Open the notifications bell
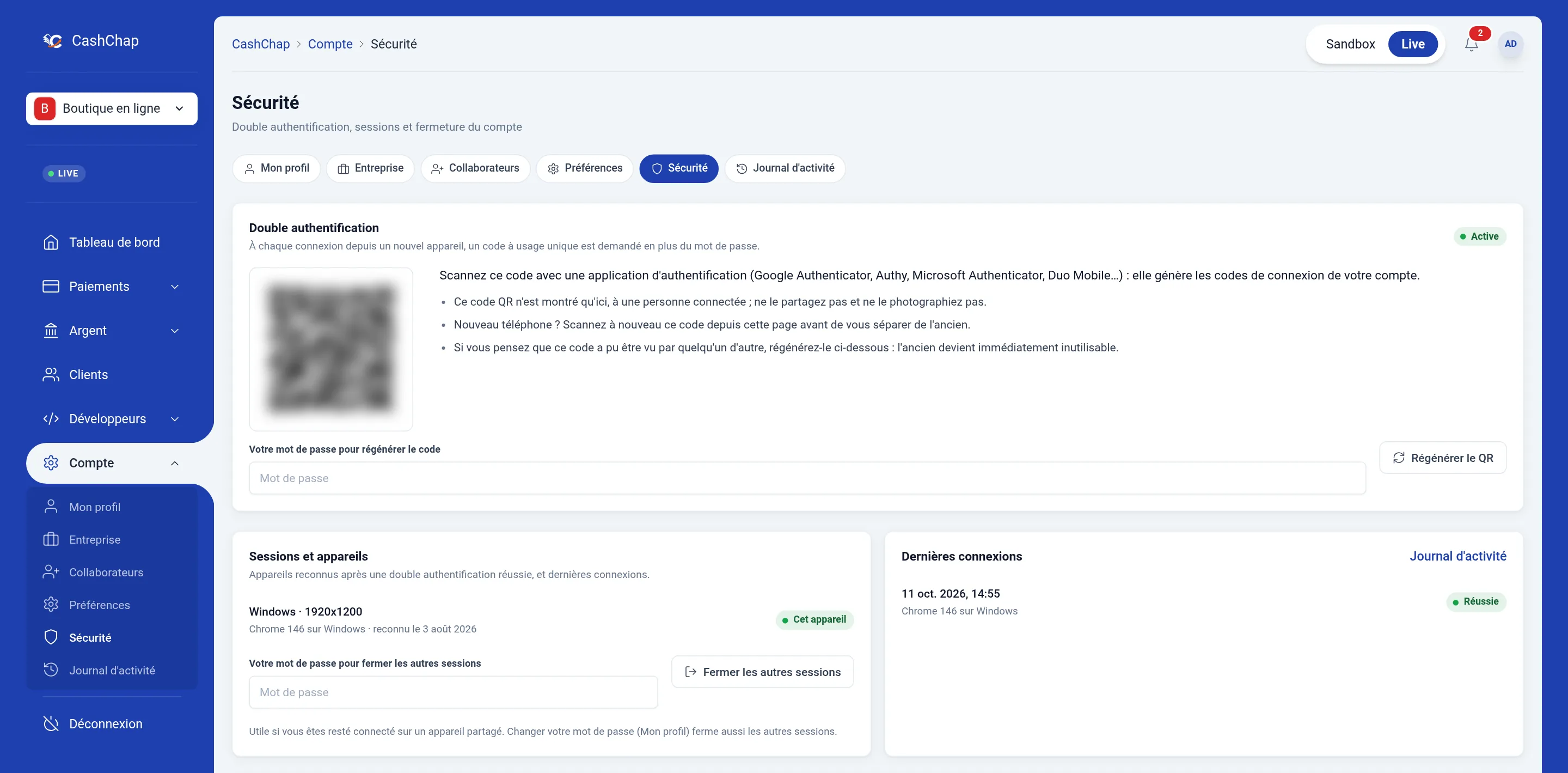The height and width of the screenshot is (773, 1568). pyautogui.click(x=1471, y=44)
